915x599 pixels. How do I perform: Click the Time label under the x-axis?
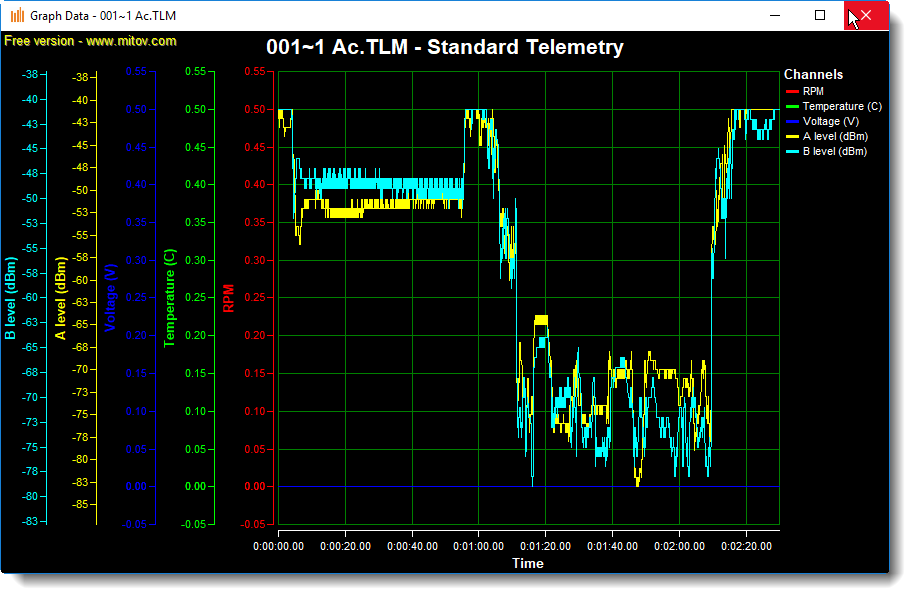[528, 563]
